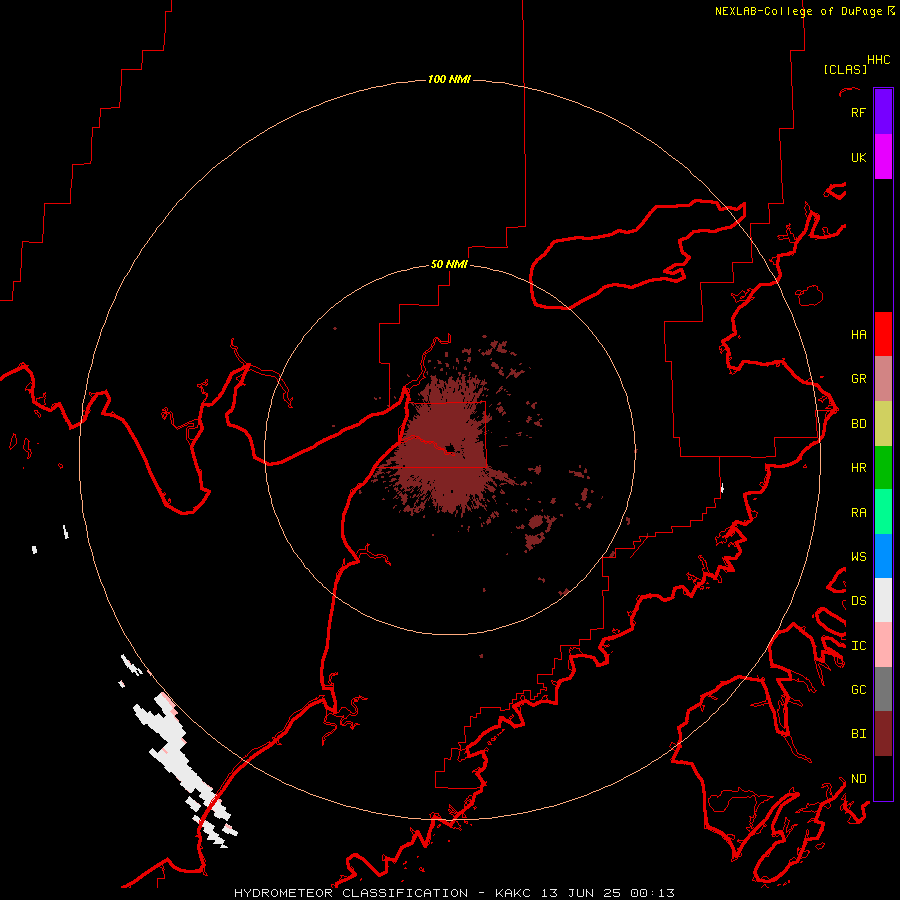
Task: Click the rounded biological echo blob southeast of radar
Action: click(536, 522)
